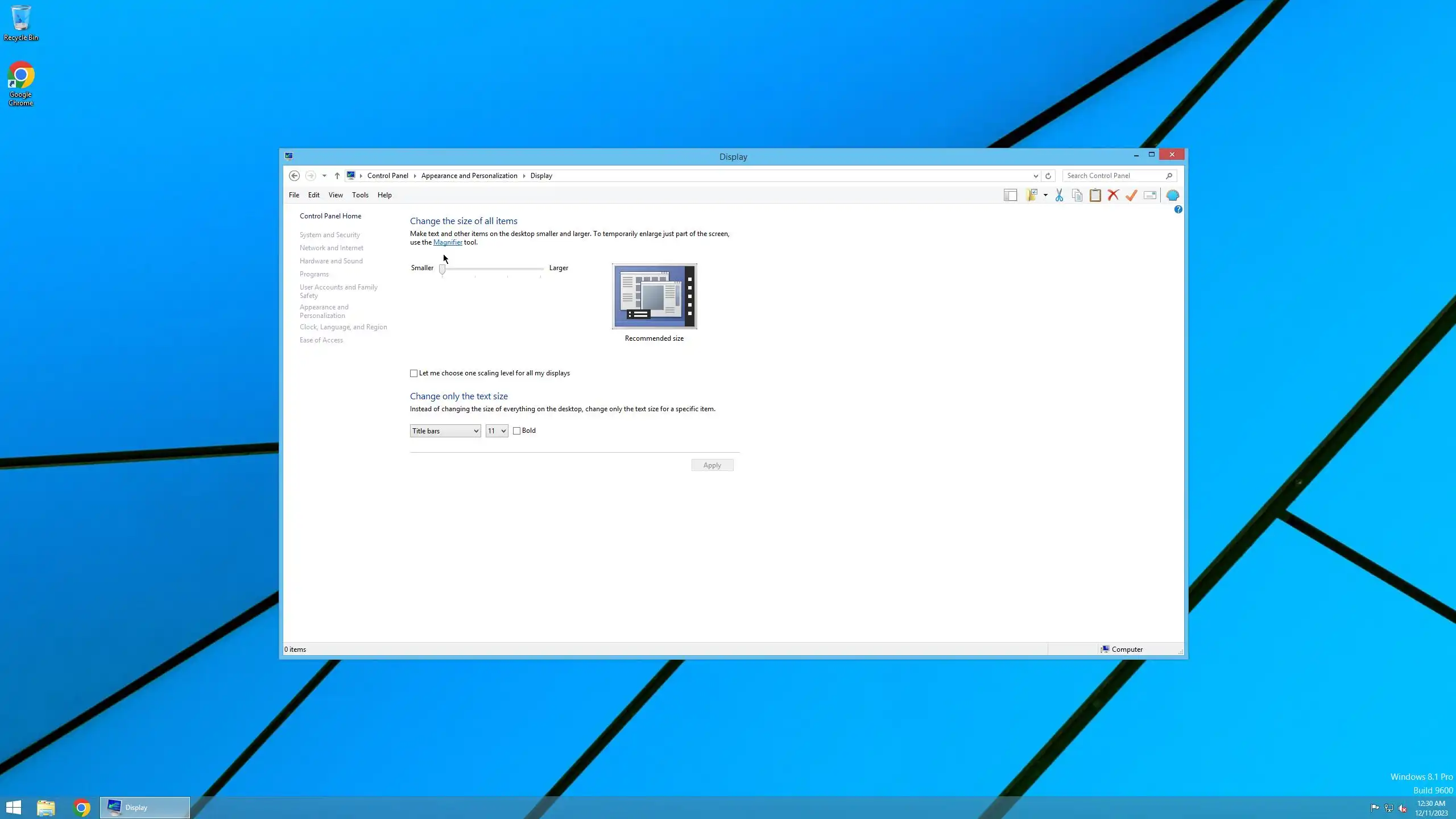Check the Bold text checkbox
Image resolution: width=1456 pixels, height=819 pixels.
(x=516, y=431)
